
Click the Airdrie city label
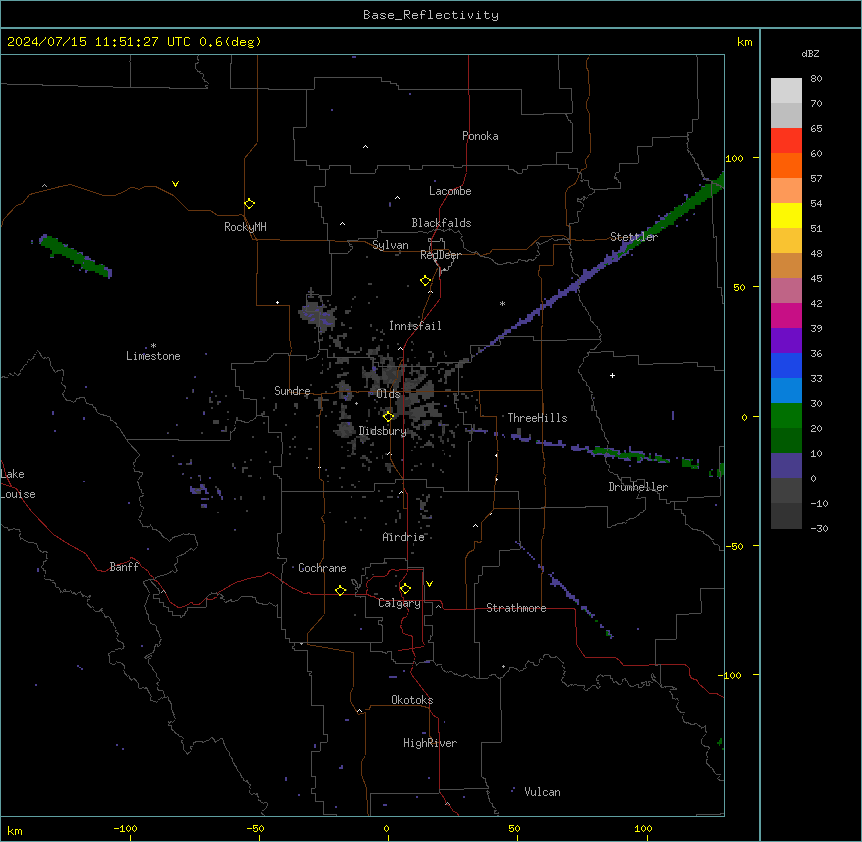(x=404, y=537)
